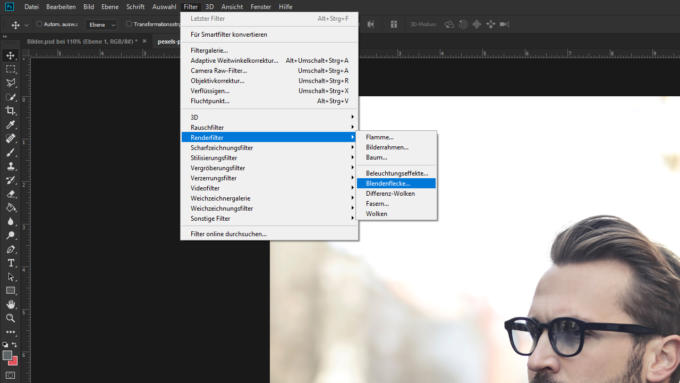Image resolution: width=680 pixels, height=383 pixels.
Task: Select the Clone Stamp tool
Action: pos(10,167)
